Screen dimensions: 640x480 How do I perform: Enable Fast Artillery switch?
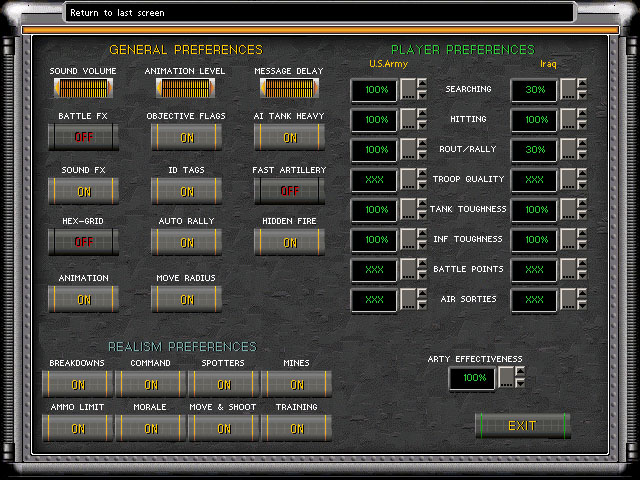point(289,191)
